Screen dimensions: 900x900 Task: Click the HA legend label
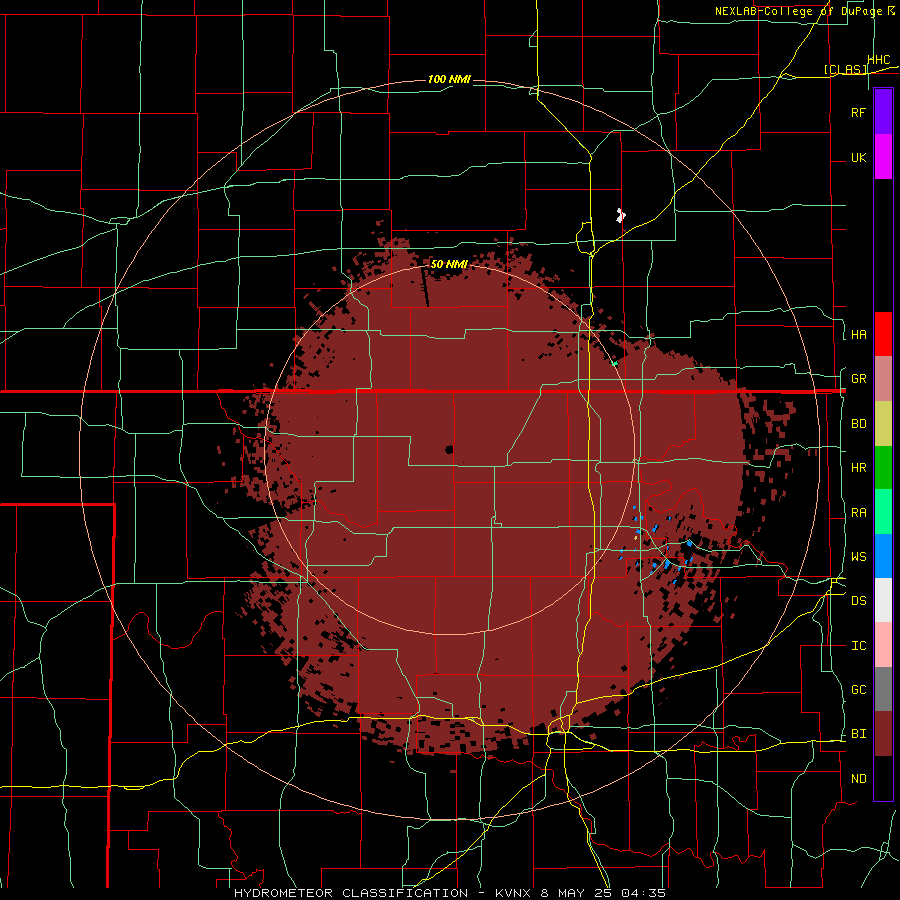click(858, 335)
